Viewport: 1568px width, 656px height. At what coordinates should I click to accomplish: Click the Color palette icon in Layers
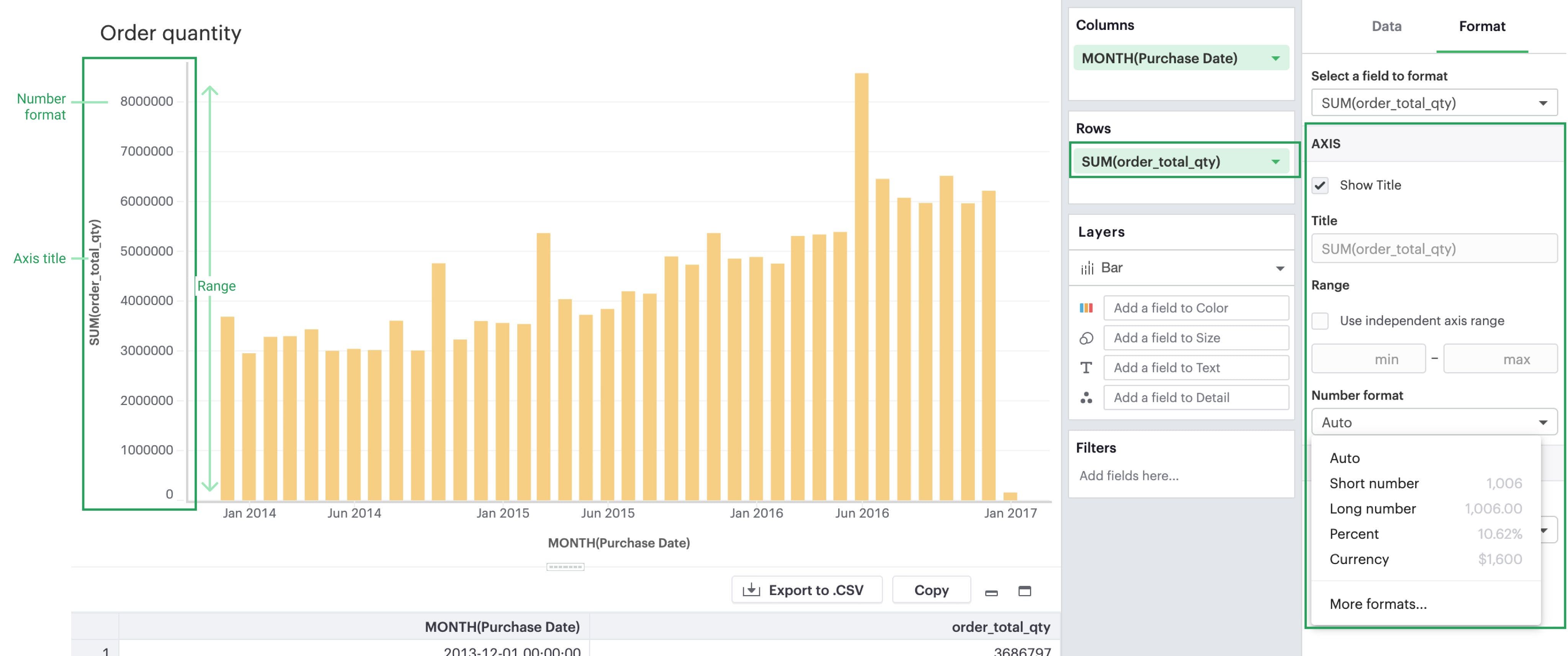(x=1086, y=308)
